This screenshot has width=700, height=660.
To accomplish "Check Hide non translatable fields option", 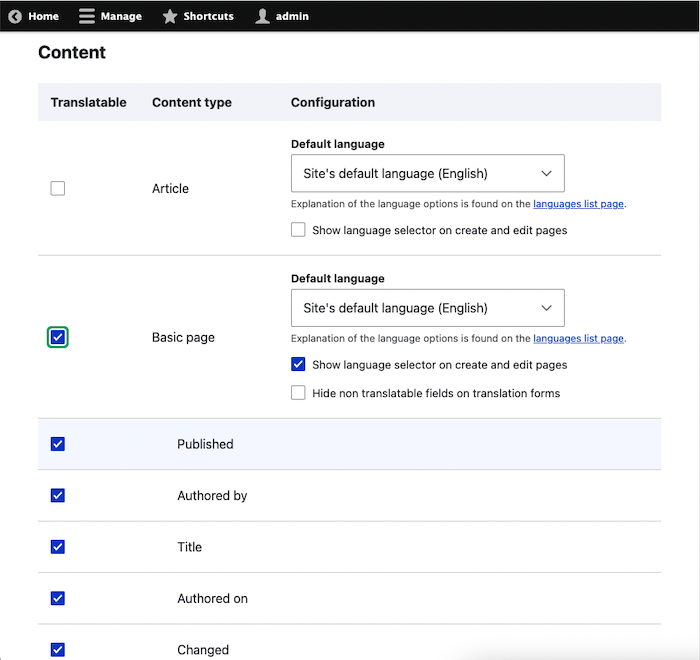I will pyautogui.click(x=298, y=393).
